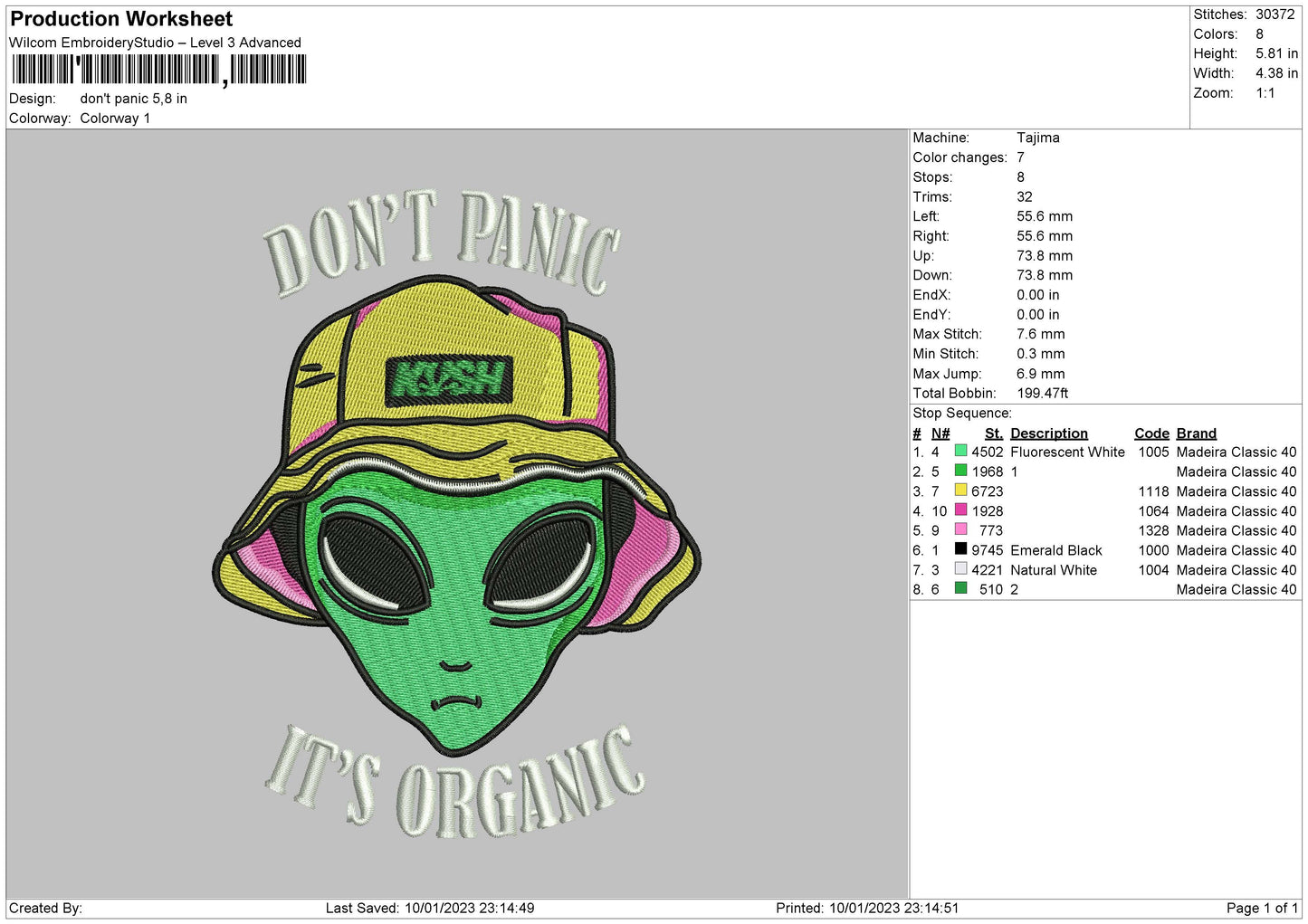
Task: Click the 'St.' column header
Action: coord(993,433)
